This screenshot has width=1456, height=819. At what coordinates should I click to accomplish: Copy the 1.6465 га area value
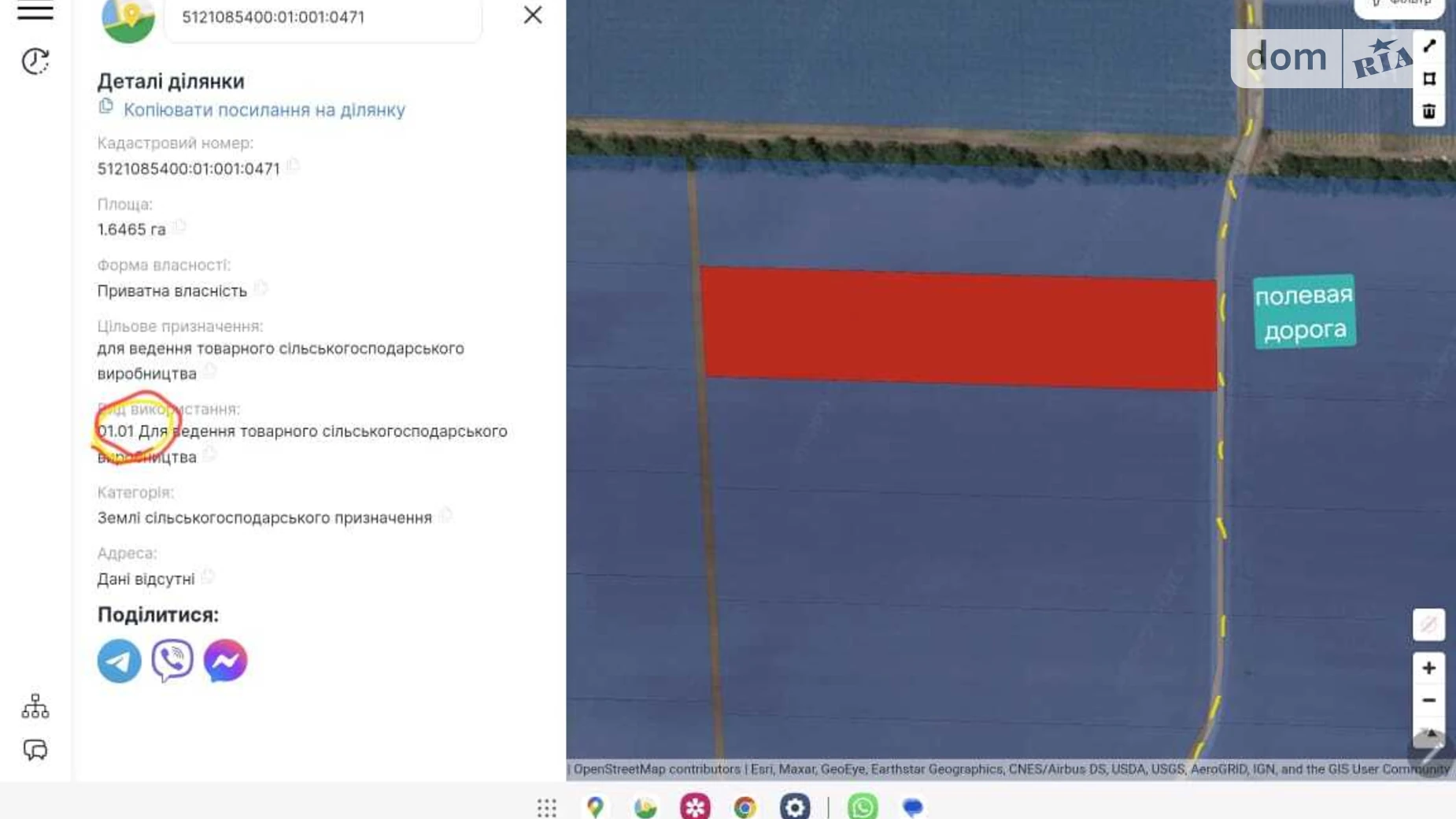(x=179, y=227)
